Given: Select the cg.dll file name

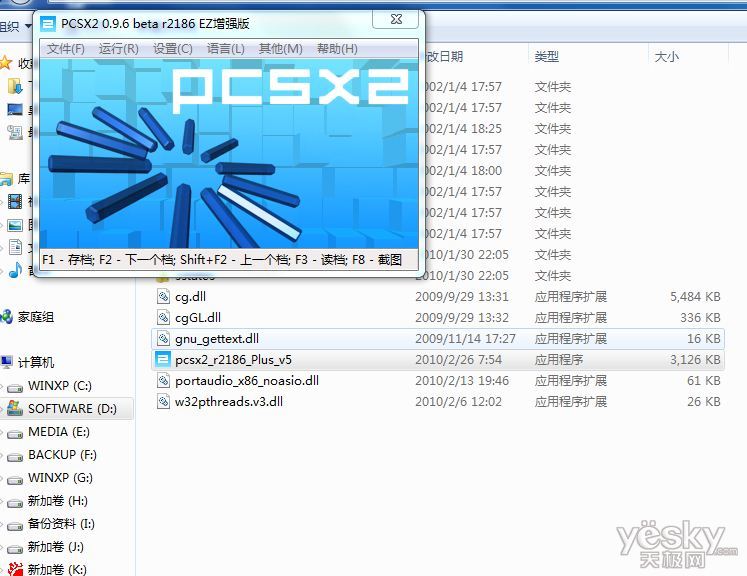Looking at the screenshot, I should point(190,297).
